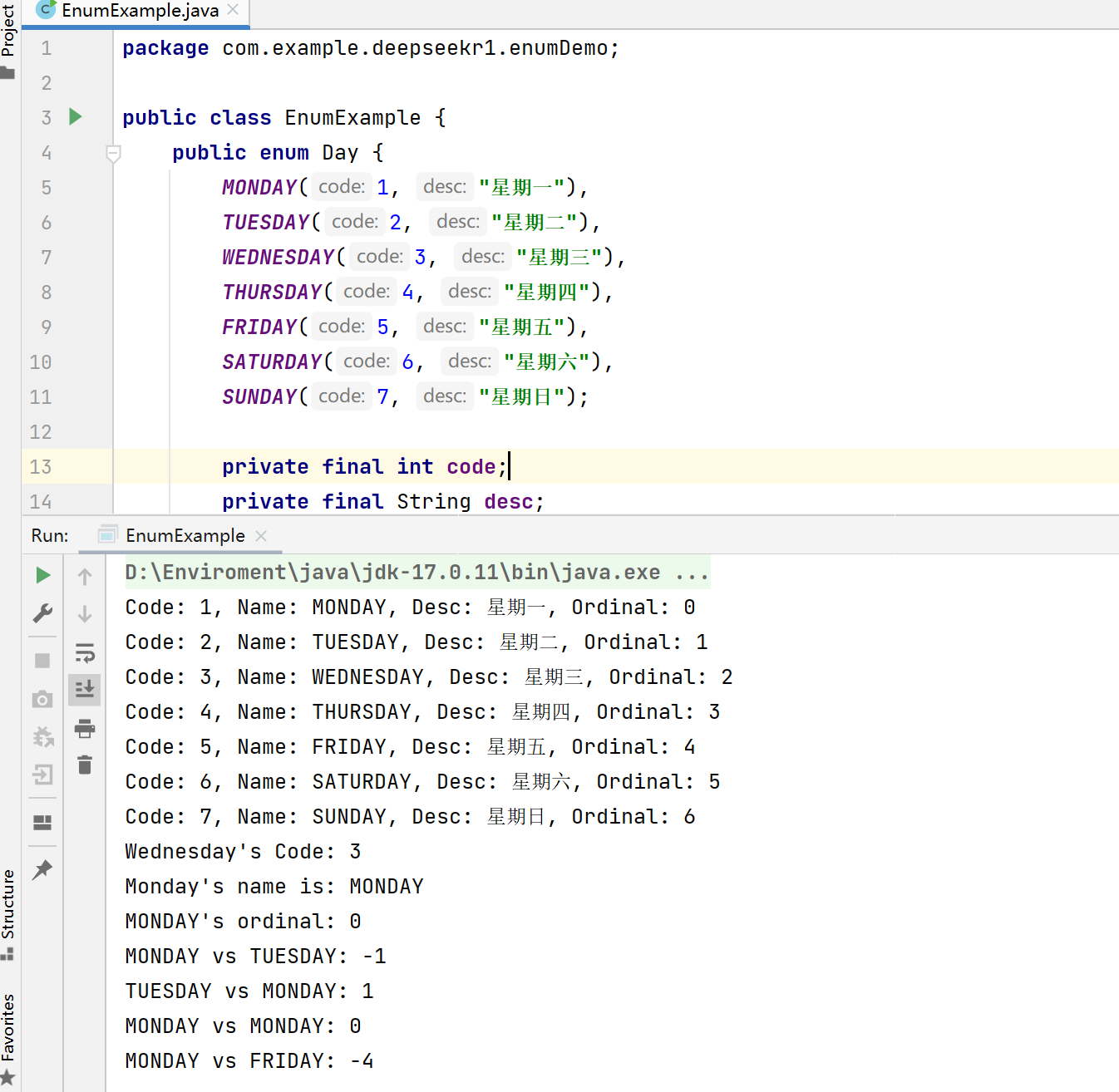Rerun the EnumExample application
This screenshot has height=1092, width=1119.
coord(42,574)
